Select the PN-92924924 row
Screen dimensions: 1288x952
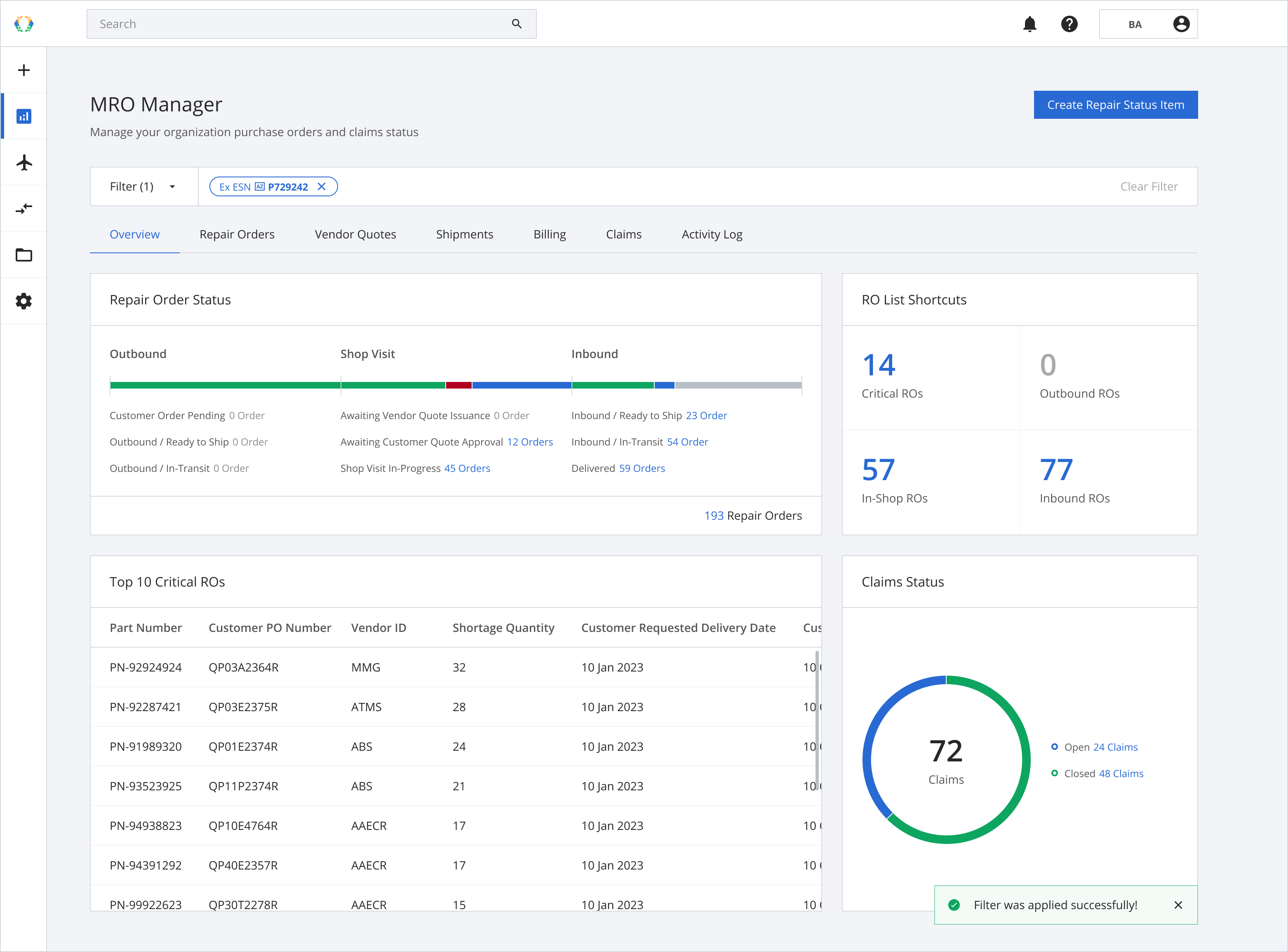pos(456,667)
